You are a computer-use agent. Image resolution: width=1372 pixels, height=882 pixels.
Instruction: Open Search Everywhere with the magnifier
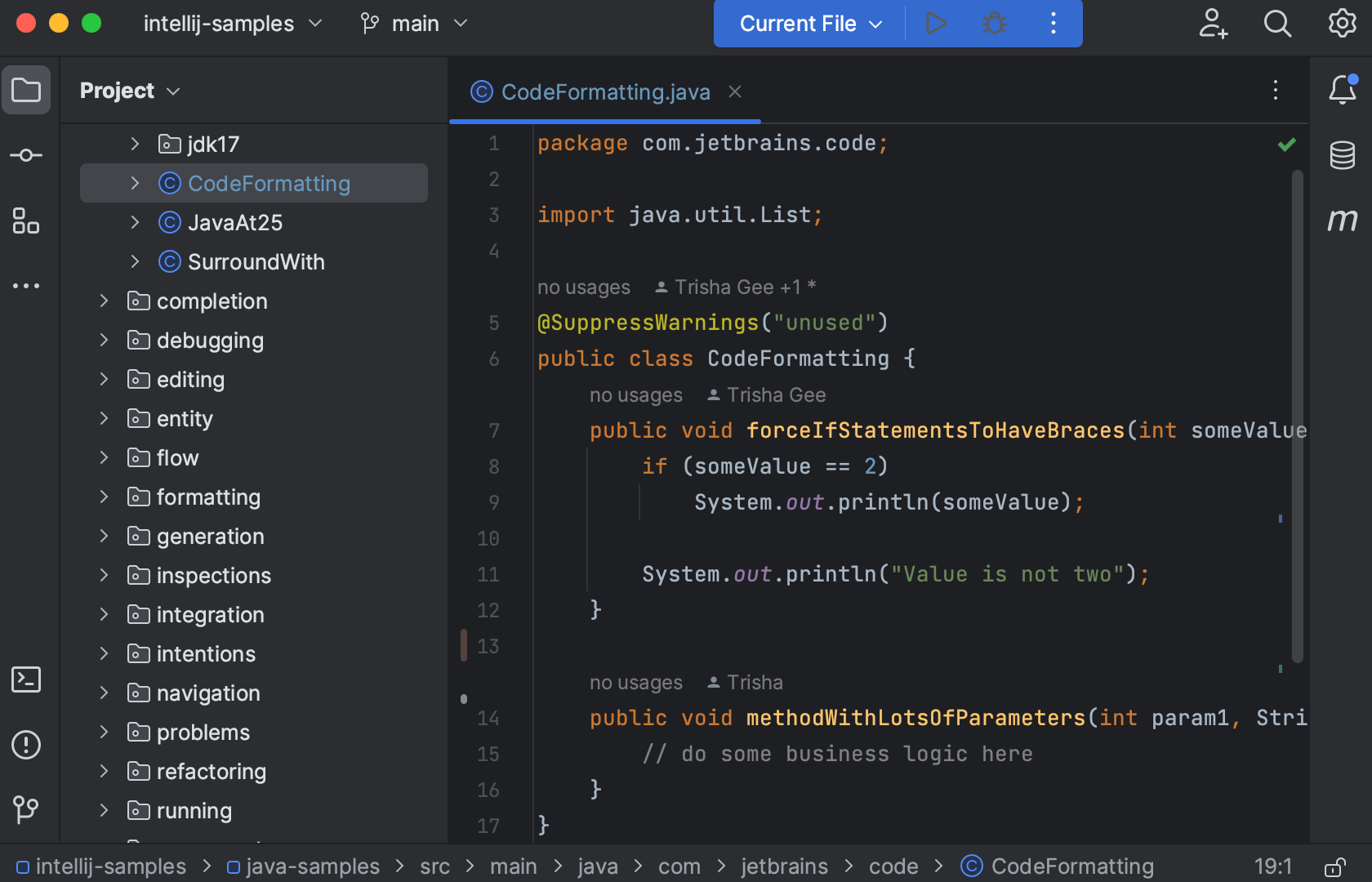click(x=1277, y=24)
